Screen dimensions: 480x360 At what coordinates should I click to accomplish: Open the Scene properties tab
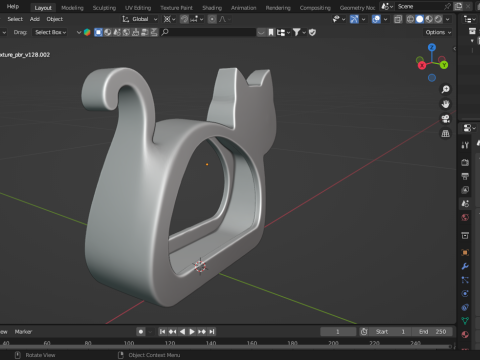[465, 203]
